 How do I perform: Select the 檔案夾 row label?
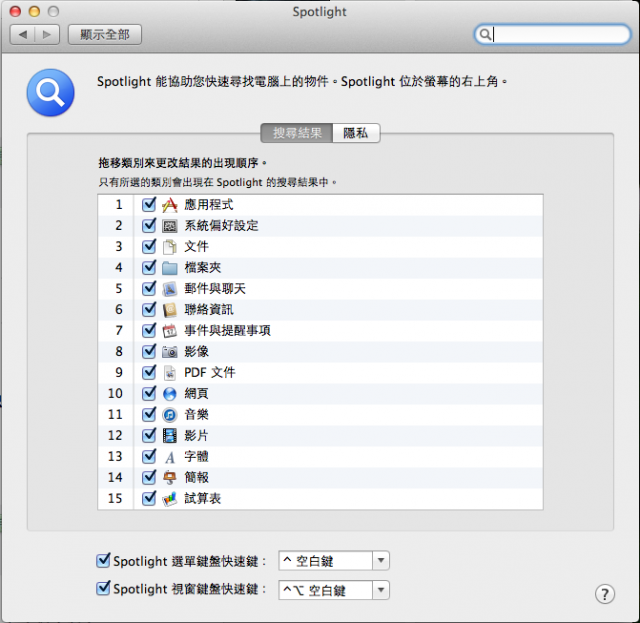tap(202, 267)
